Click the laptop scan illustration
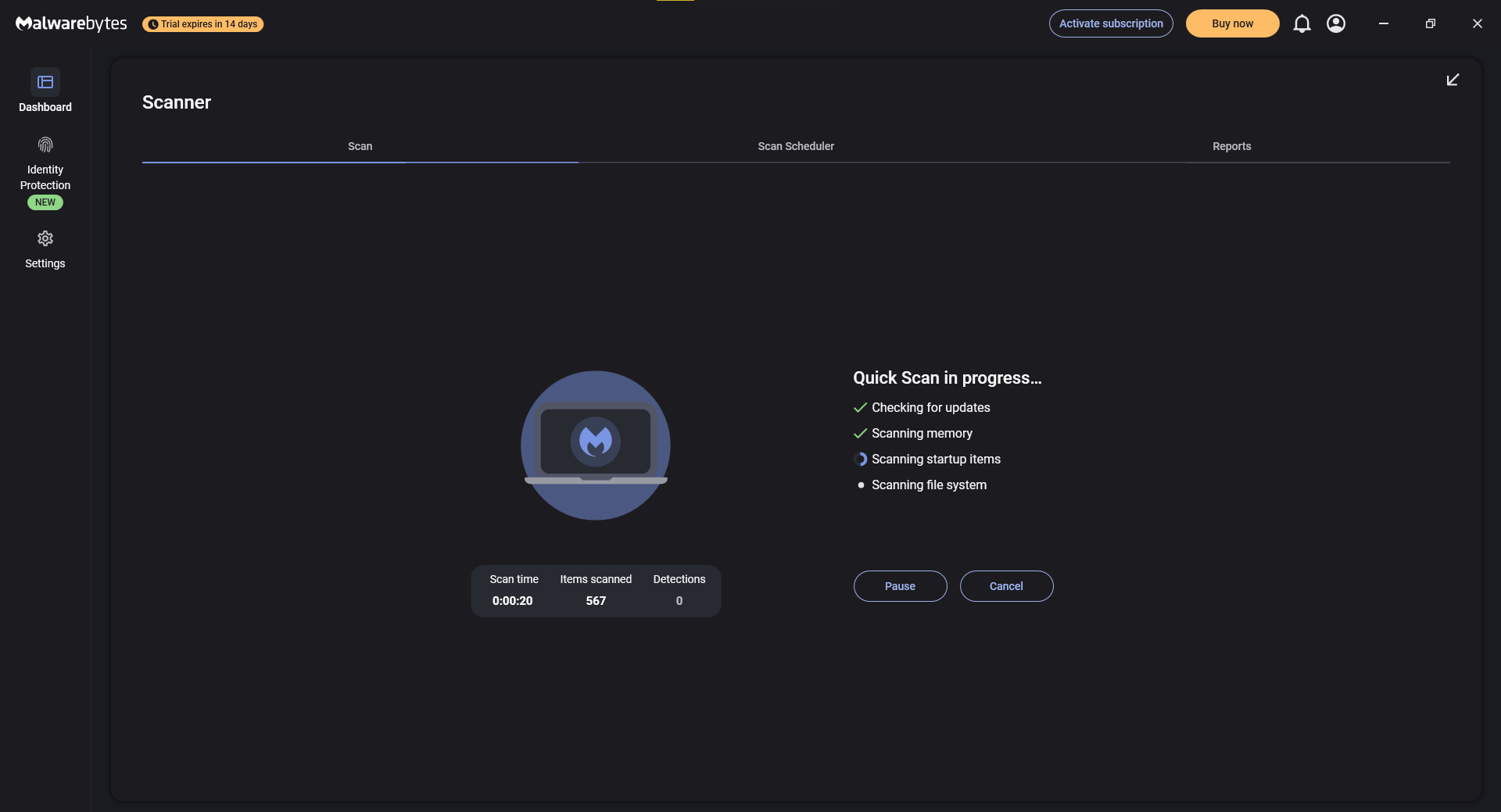This screenshot has width=1501, height=812. click(596, 445)
